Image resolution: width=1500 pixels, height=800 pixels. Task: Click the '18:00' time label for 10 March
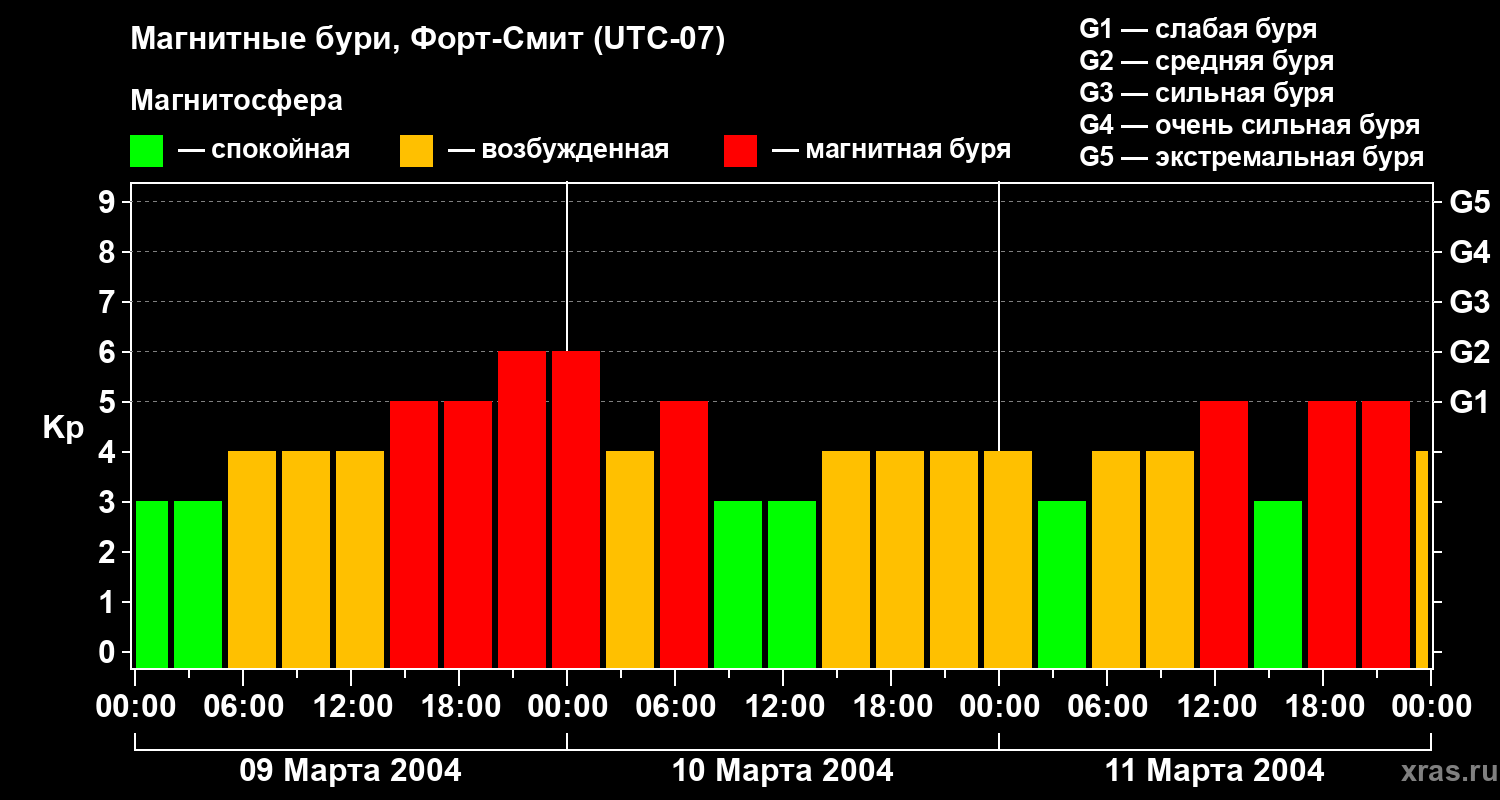(891, 707)
